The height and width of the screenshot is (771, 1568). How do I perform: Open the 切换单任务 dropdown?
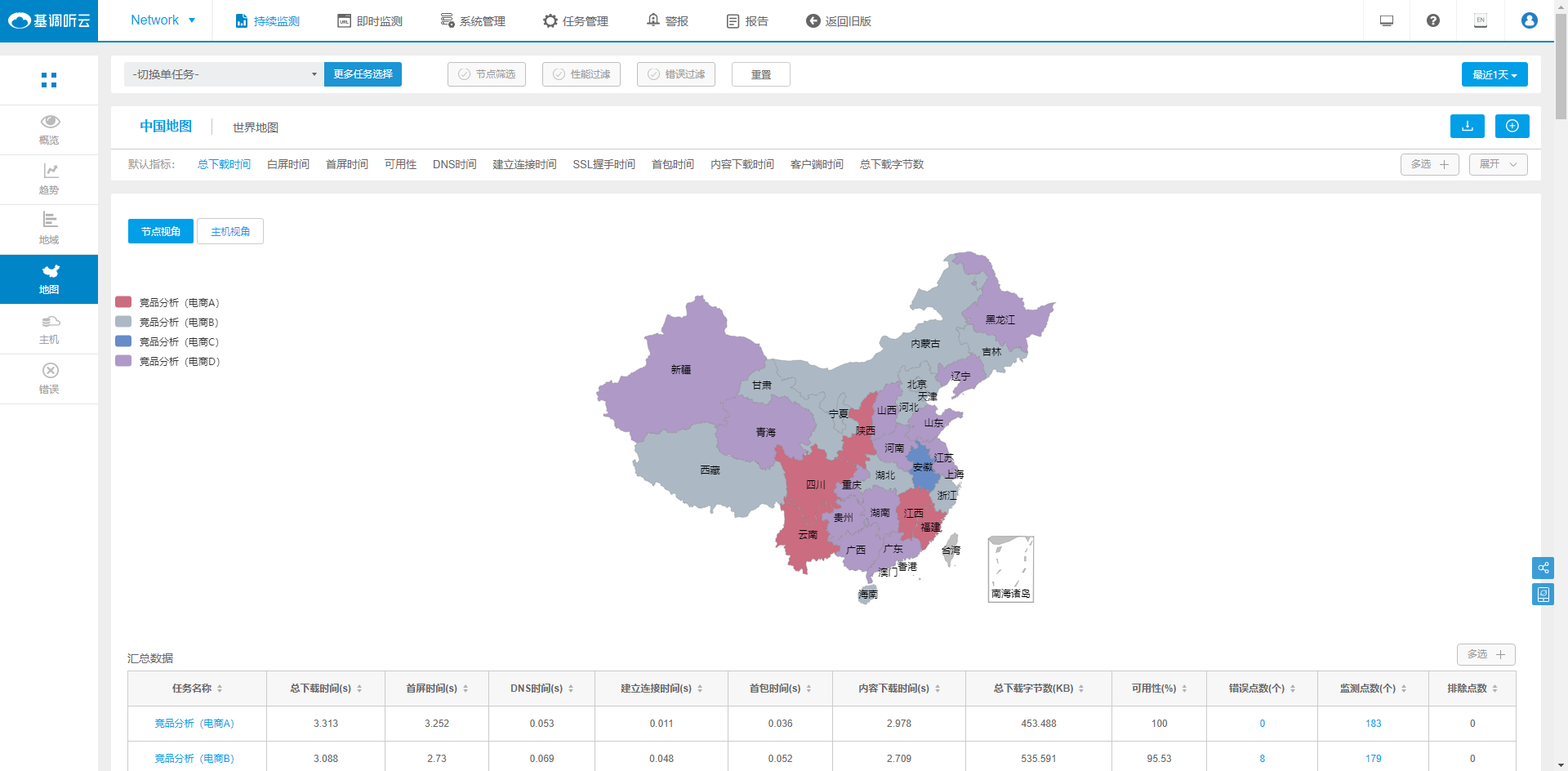224,74
